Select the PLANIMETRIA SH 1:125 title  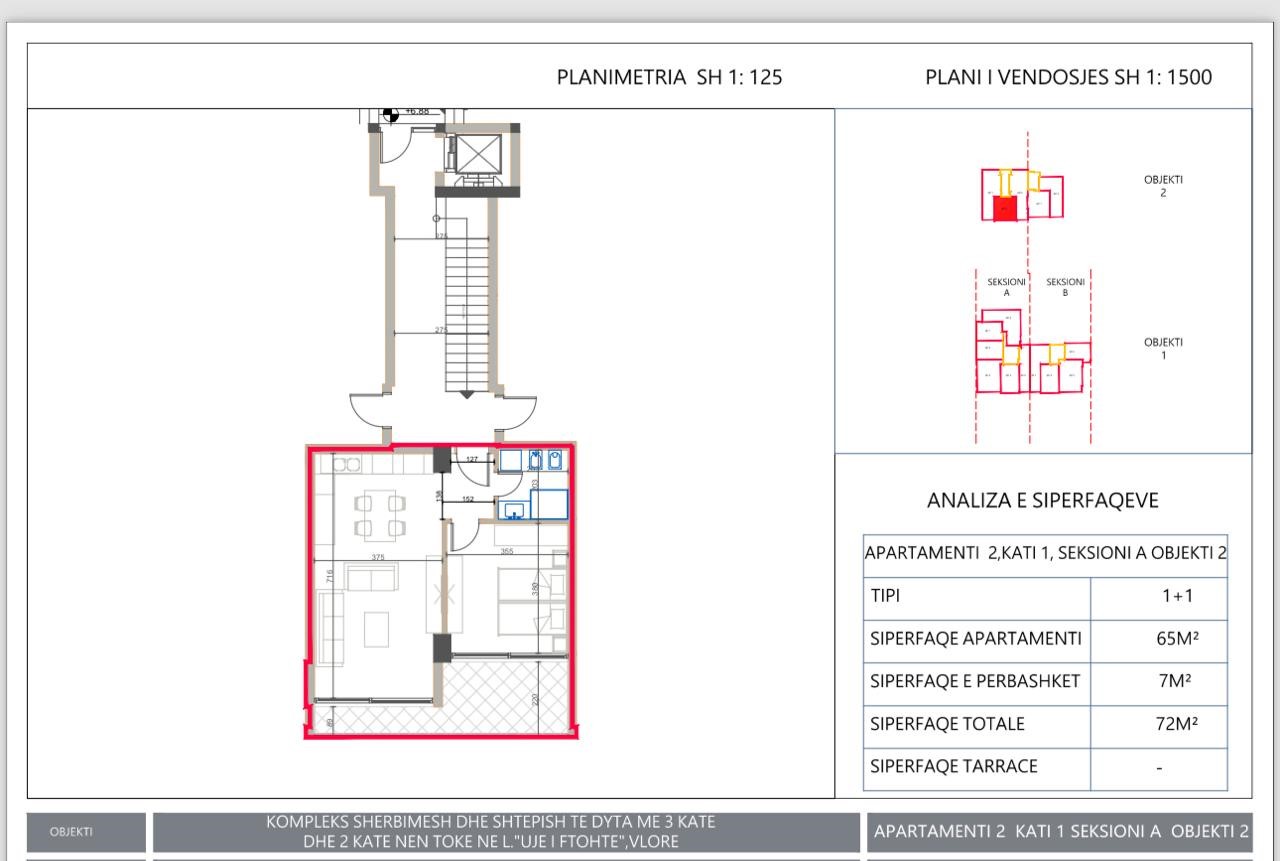670,76
